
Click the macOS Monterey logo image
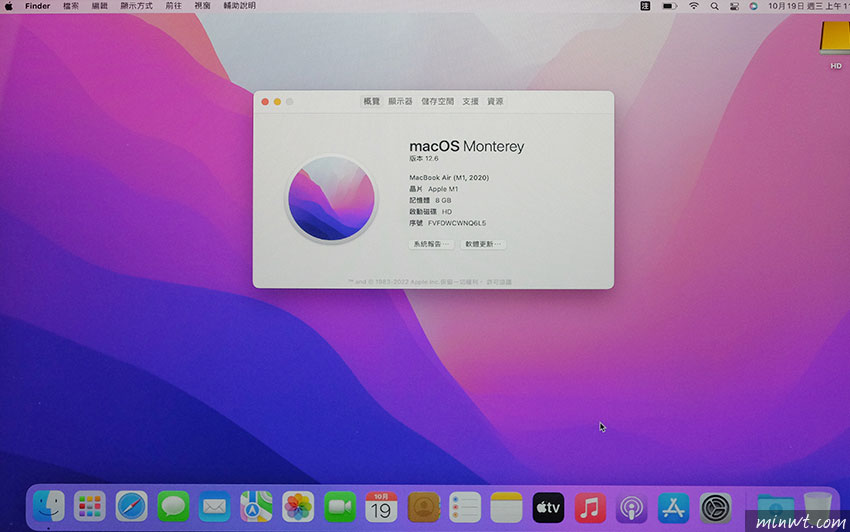pyautogui.click(x=331, y=198)
